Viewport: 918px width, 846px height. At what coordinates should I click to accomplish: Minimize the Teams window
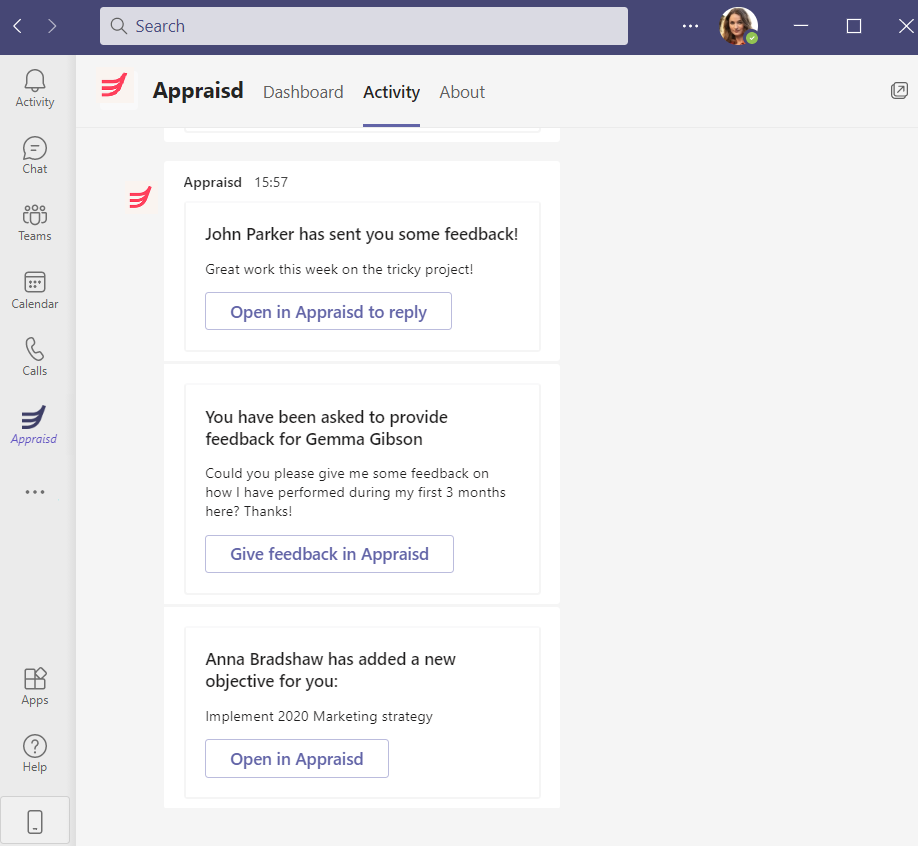tap(801, 26)
